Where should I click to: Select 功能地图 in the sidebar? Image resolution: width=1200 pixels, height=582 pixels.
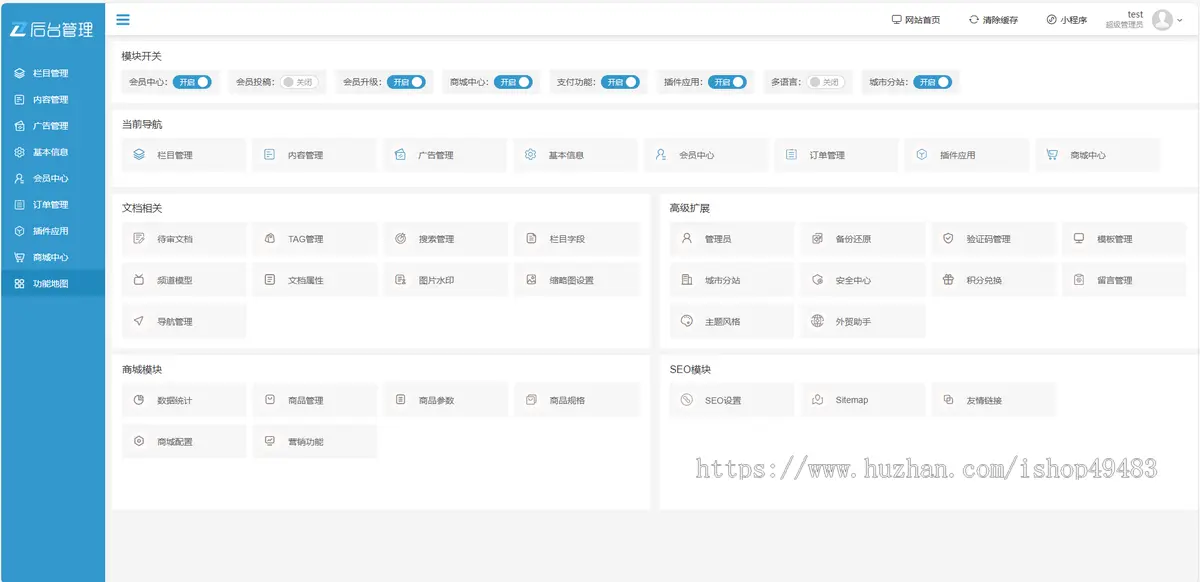[52, 284]
